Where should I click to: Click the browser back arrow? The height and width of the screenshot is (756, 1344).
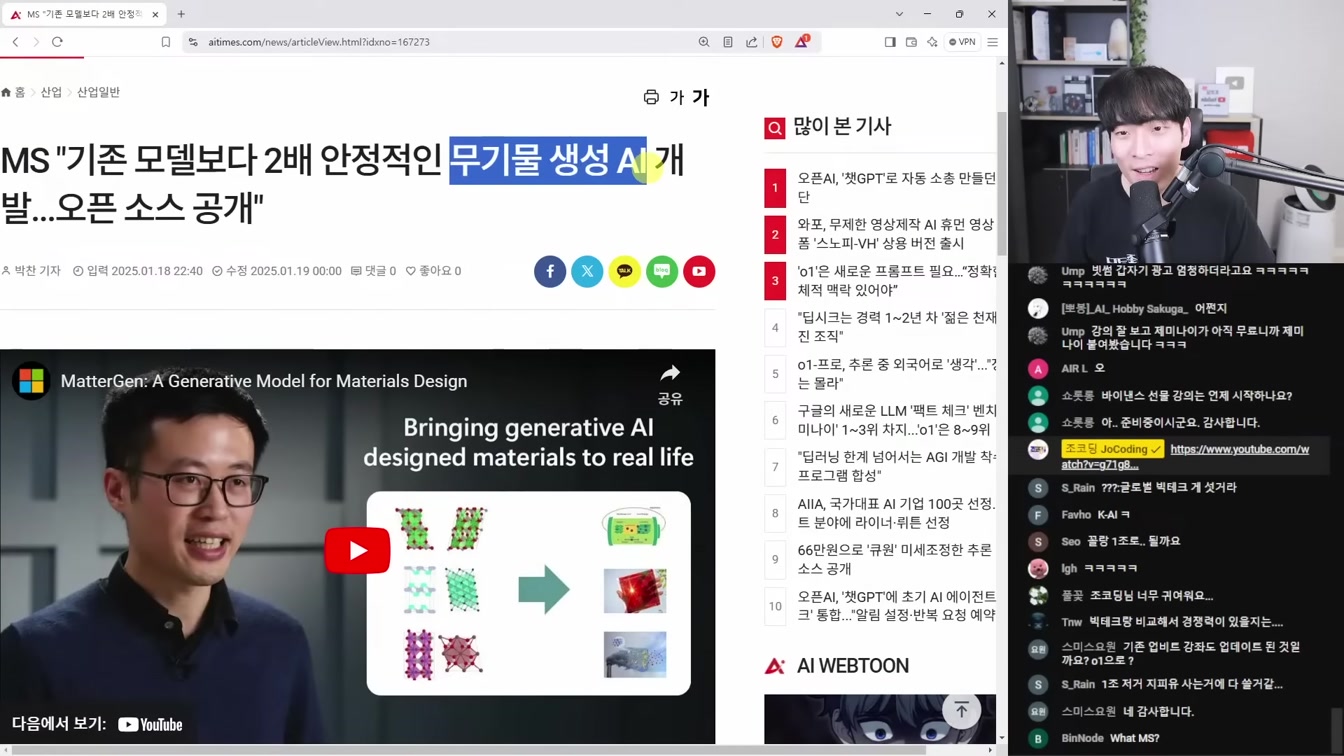[16, 42]
